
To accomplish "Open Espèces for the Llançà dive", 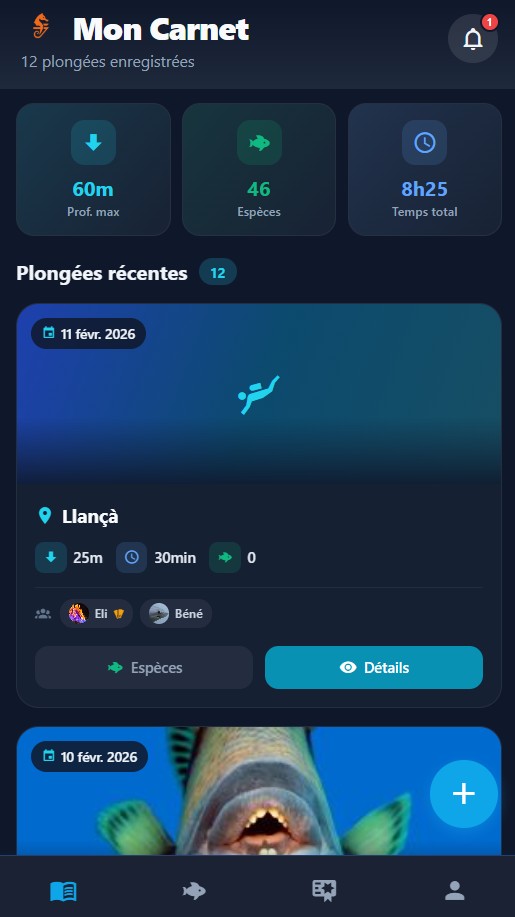I will point(144,667).
